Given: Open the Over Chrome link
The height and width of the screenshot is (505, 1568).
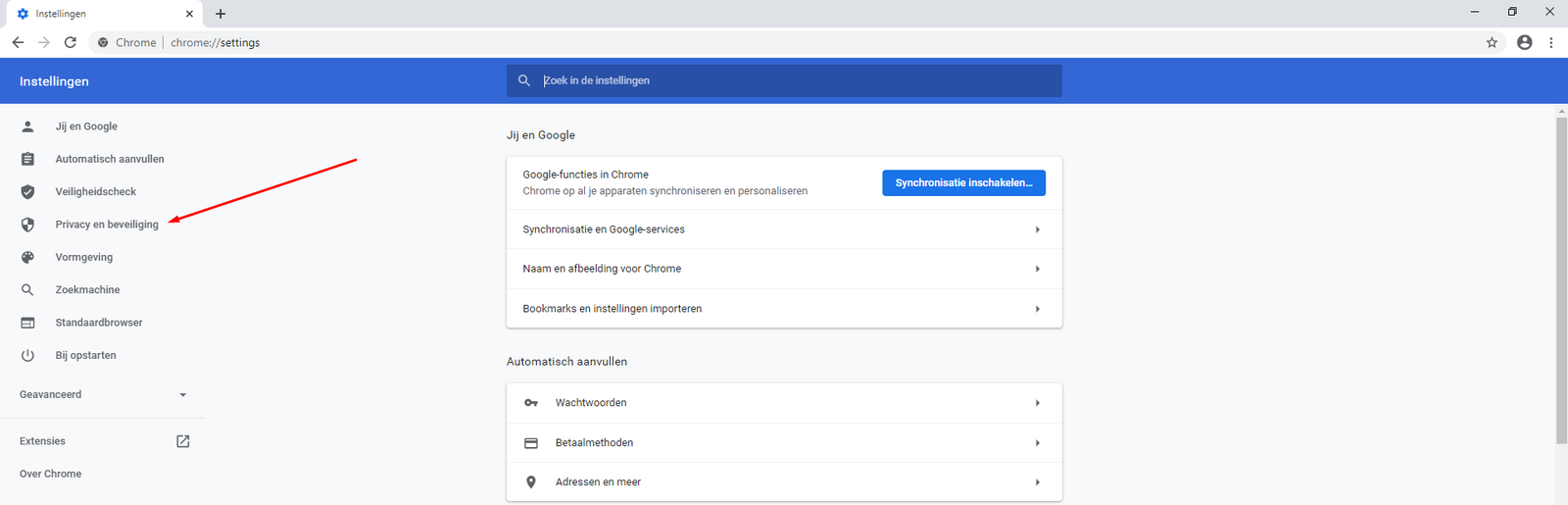Looking at the screenshot, I should (x=51, y=474).
